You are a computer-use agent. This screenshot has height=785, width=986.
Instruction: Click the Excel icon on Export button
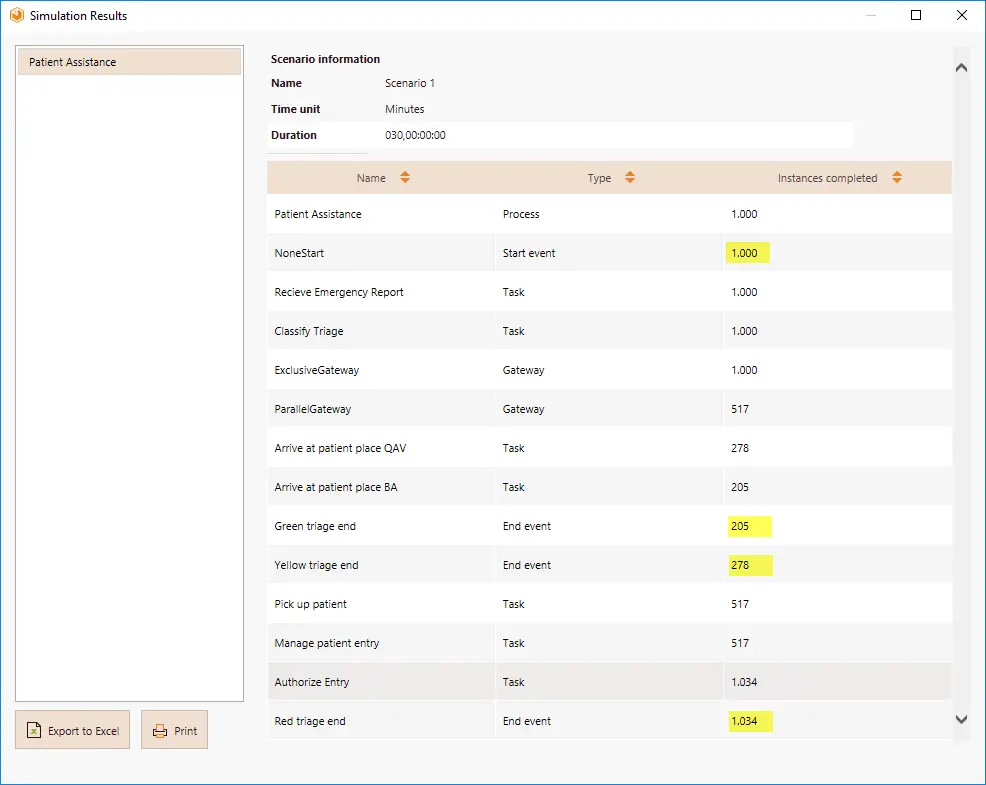tap(33, 730)
